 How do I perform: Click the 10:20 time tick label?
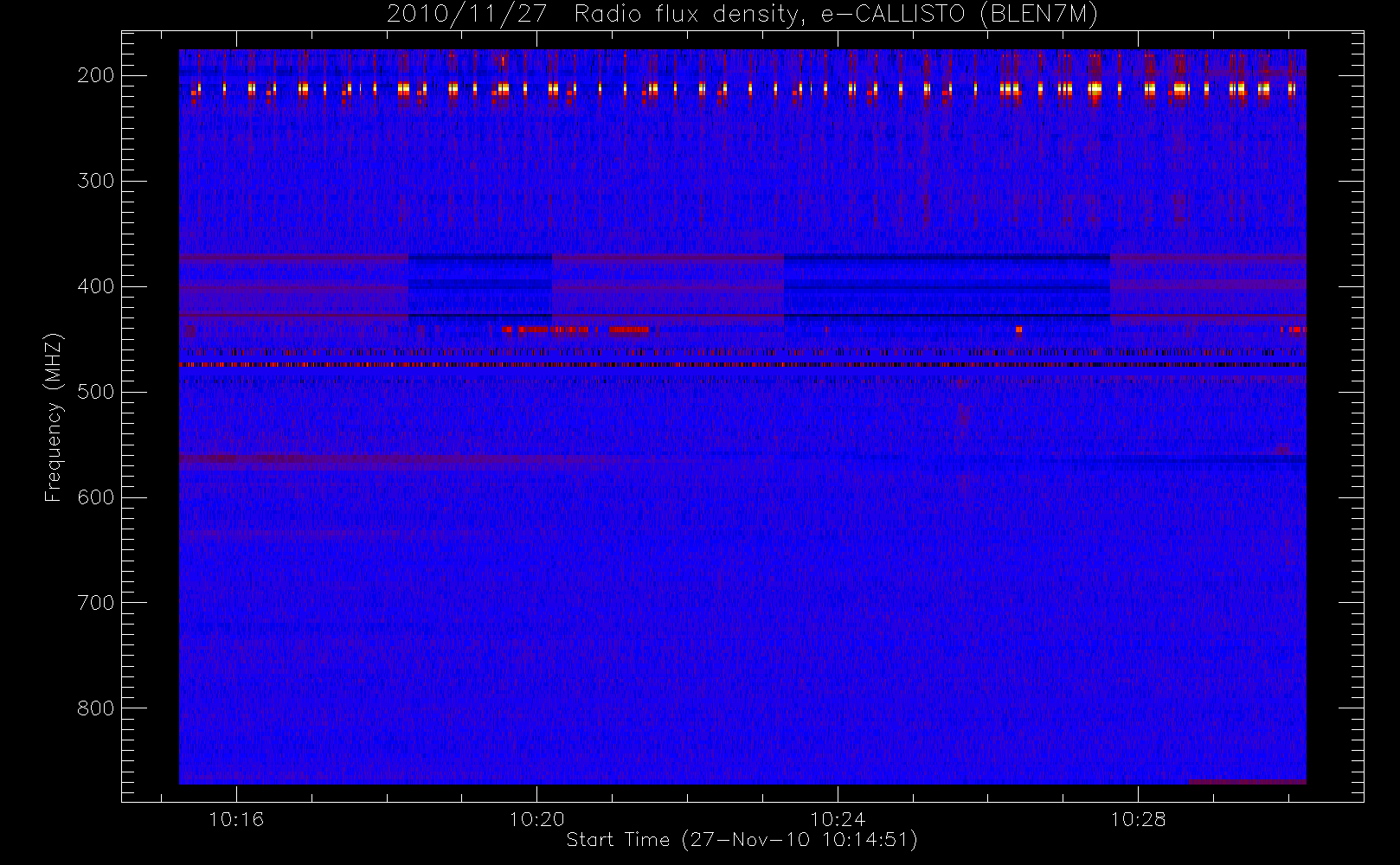(536, 819)
